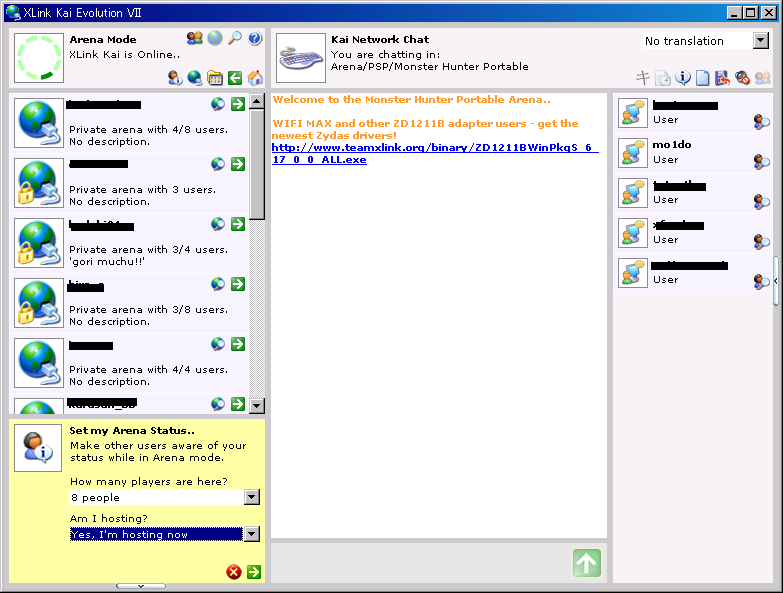Click 'Arena/PSP/Monster Hunter Portable' path text
Image resolution: width=783 pixels, height=593 pixels.
pos(429,66)
